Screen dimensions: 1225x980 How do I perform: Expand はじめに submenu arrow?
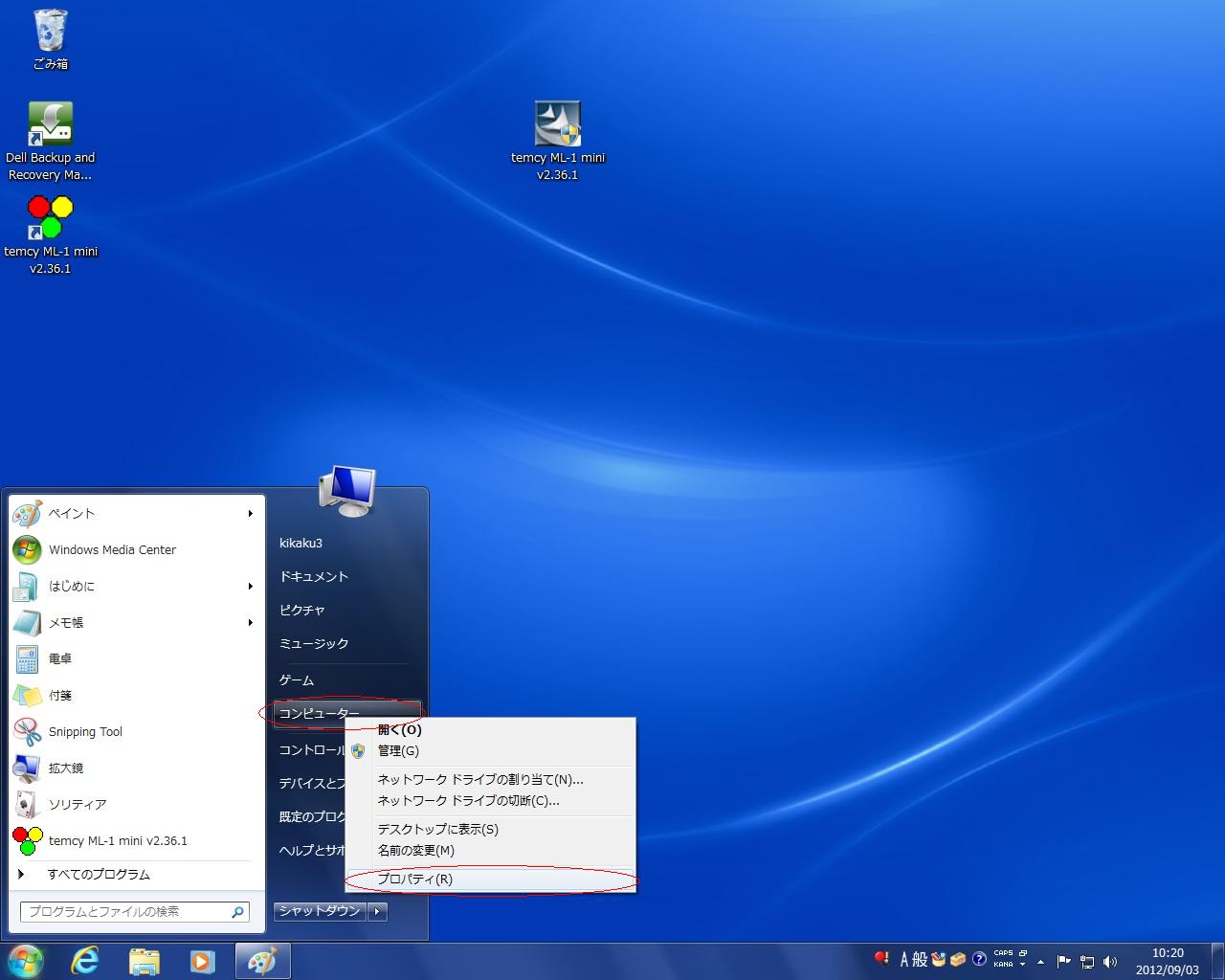pyautogui.click(x=251, y=586)
